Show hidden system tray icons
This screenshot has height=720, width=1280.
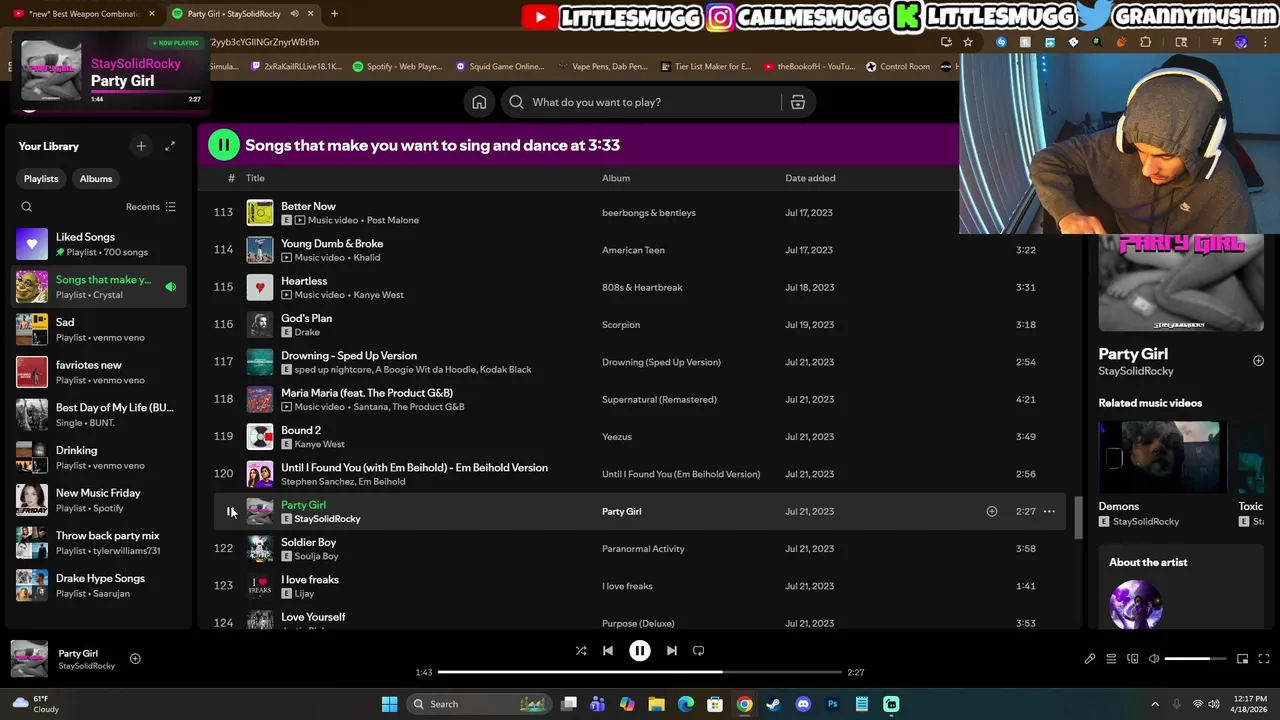tap(1155, 704)
